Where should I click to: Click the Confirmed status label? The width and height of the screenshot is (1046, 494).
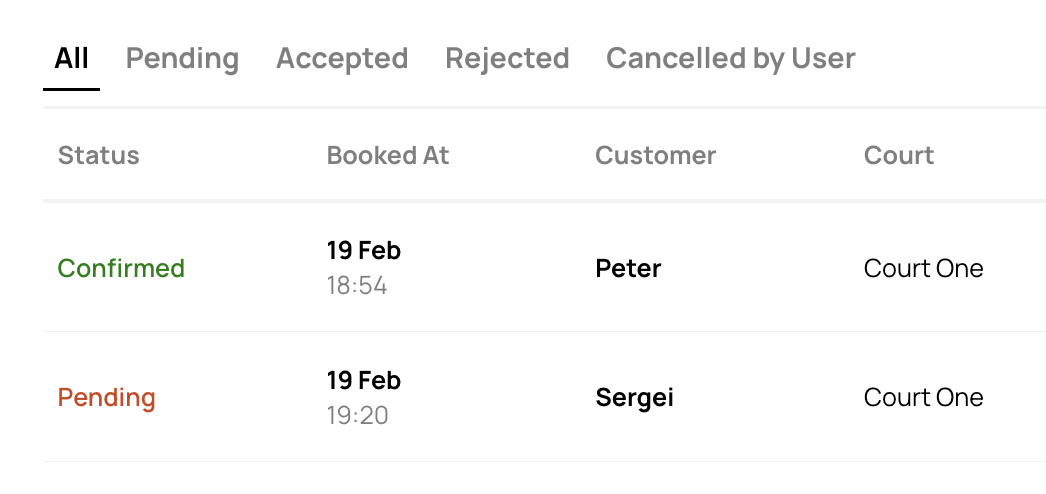[121, 269]
